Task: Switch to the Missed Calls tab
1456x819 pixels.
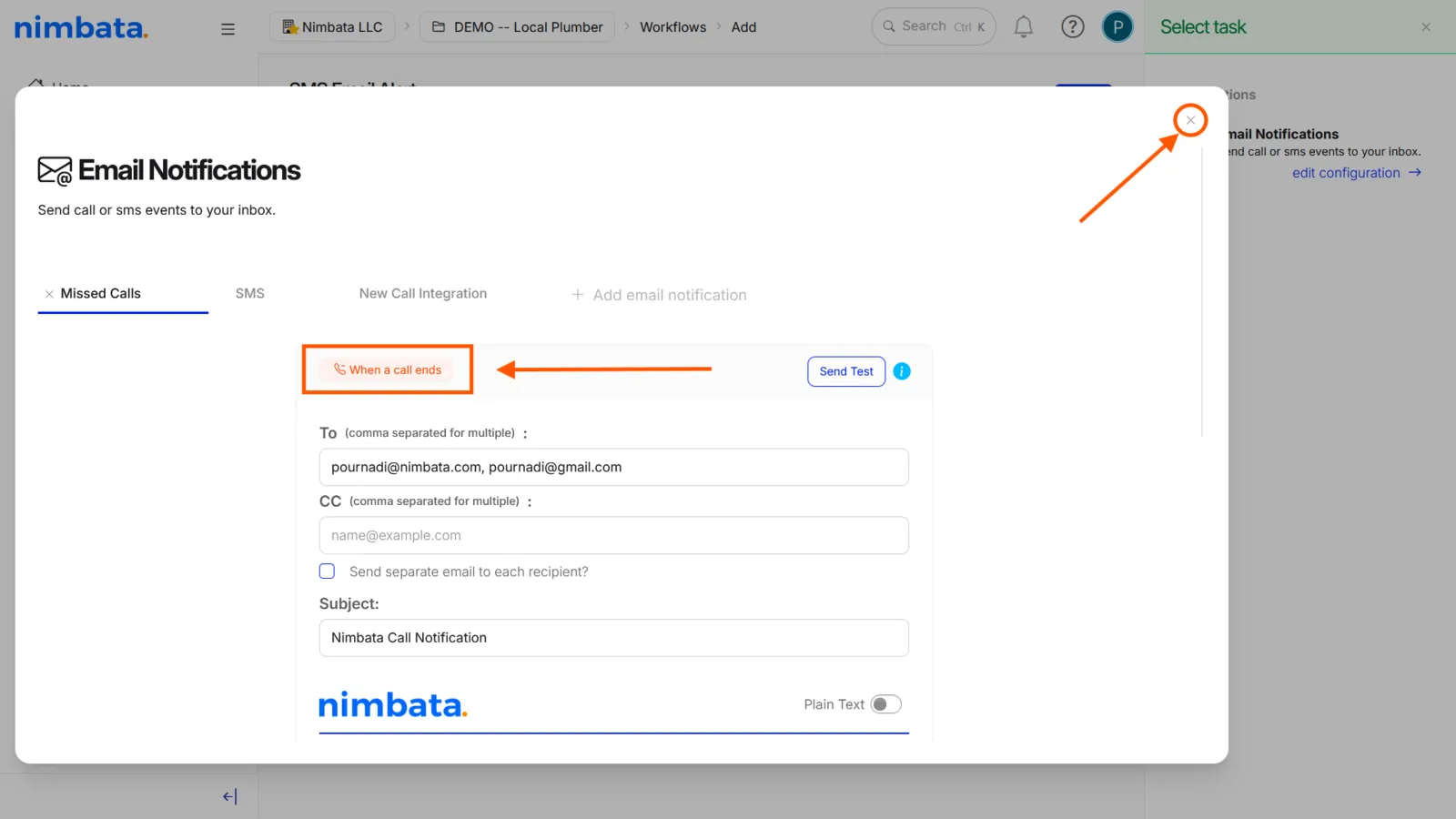Action: pos(100,293)
